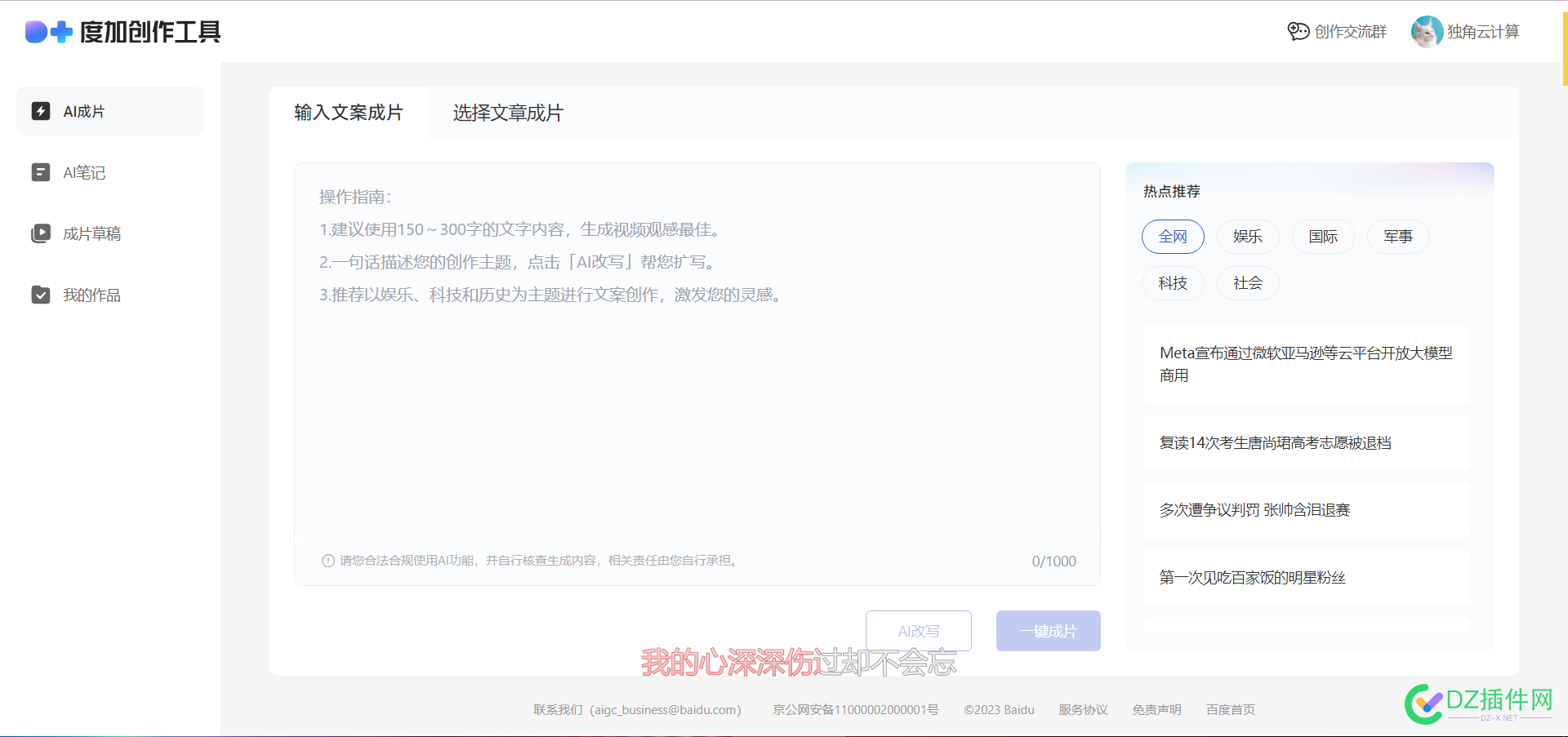Open the 我的作品 checkmark icon

[x=41, y=295]
